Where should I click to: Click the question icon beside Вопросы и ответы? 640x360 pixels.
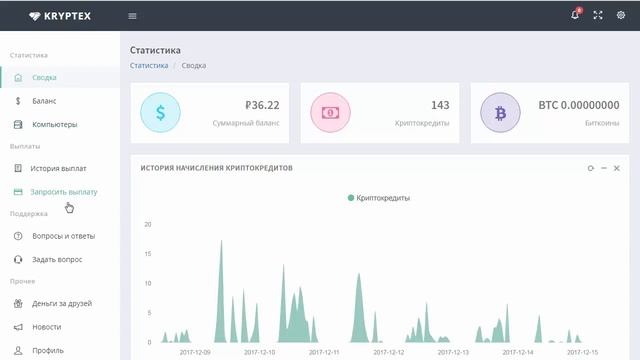[18, 236]
